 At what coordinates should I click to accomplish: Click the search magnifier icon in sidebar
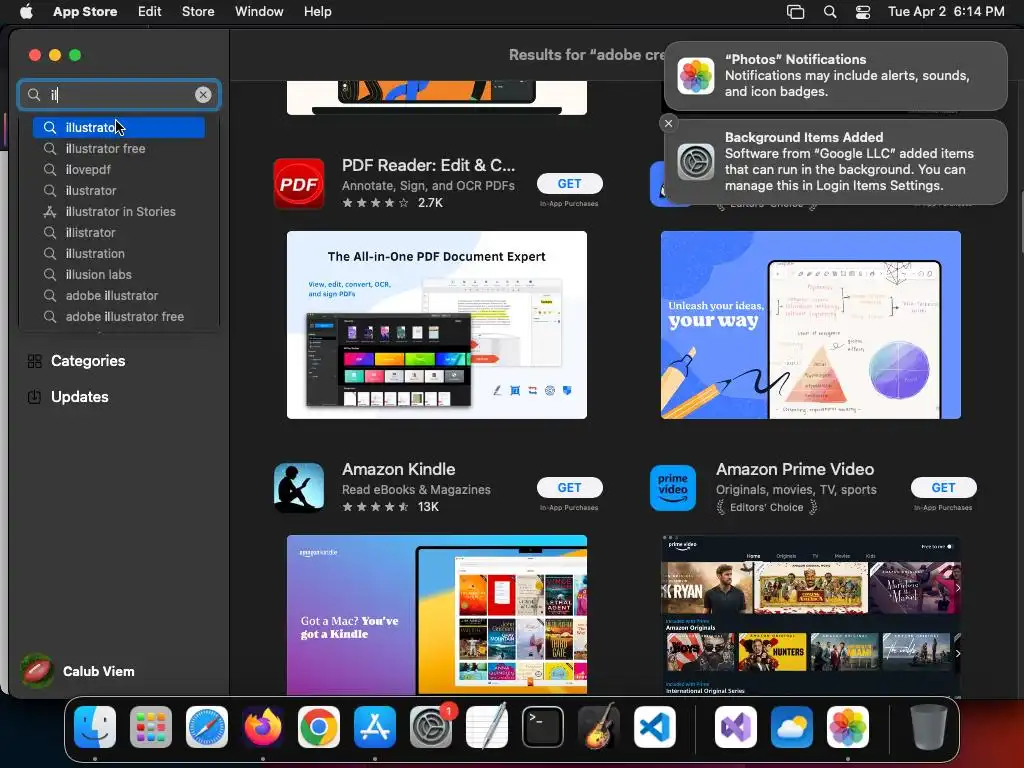click(x=34, y=95)
